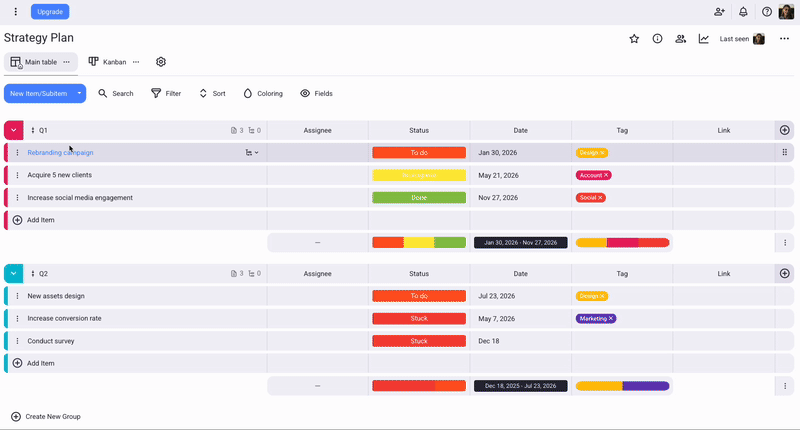Remove the Marketing tag from conversion rate

611,319
